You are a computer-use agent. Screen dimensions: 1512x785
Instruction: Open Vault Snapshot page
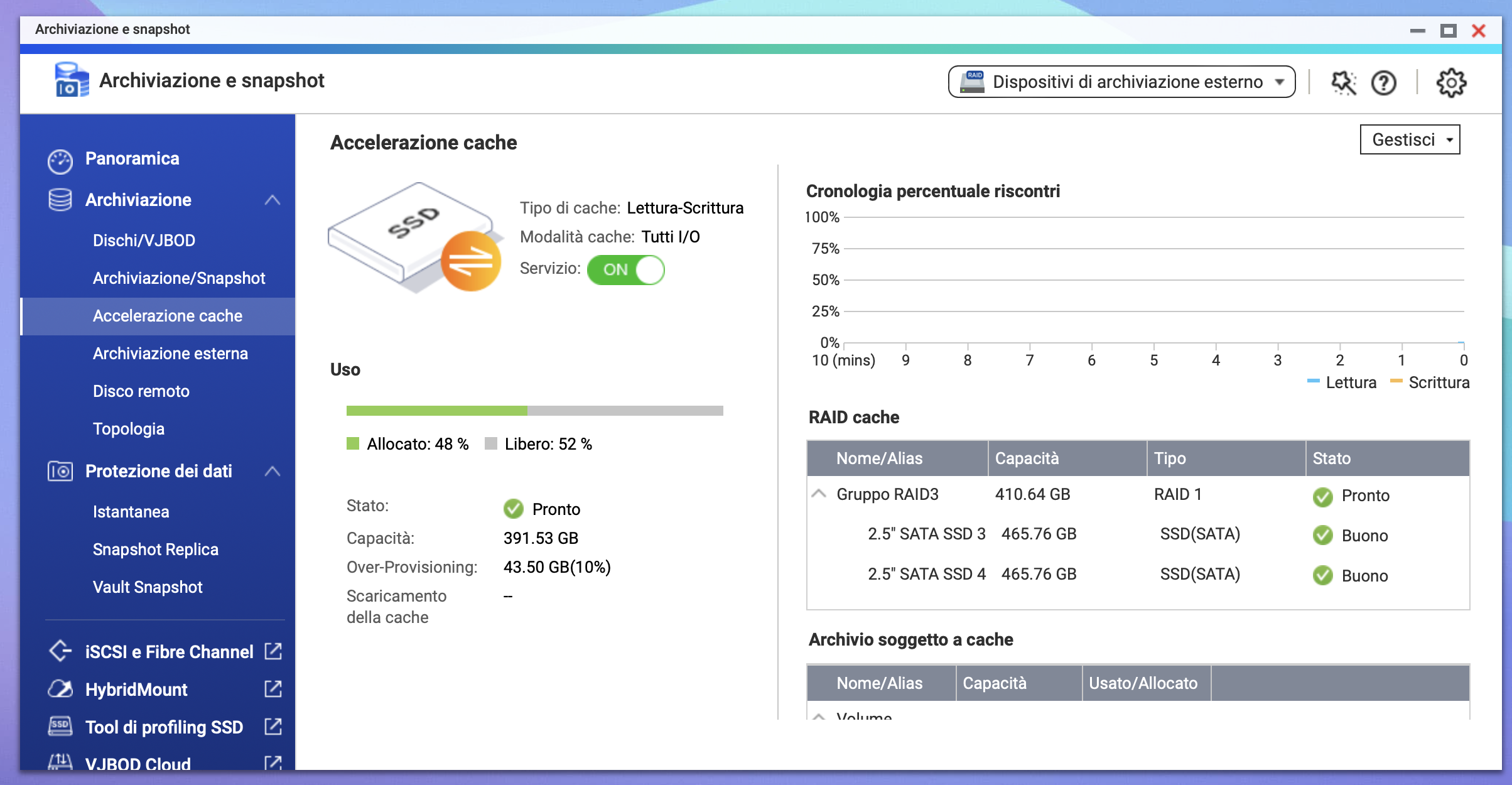[x=148, y=587]
